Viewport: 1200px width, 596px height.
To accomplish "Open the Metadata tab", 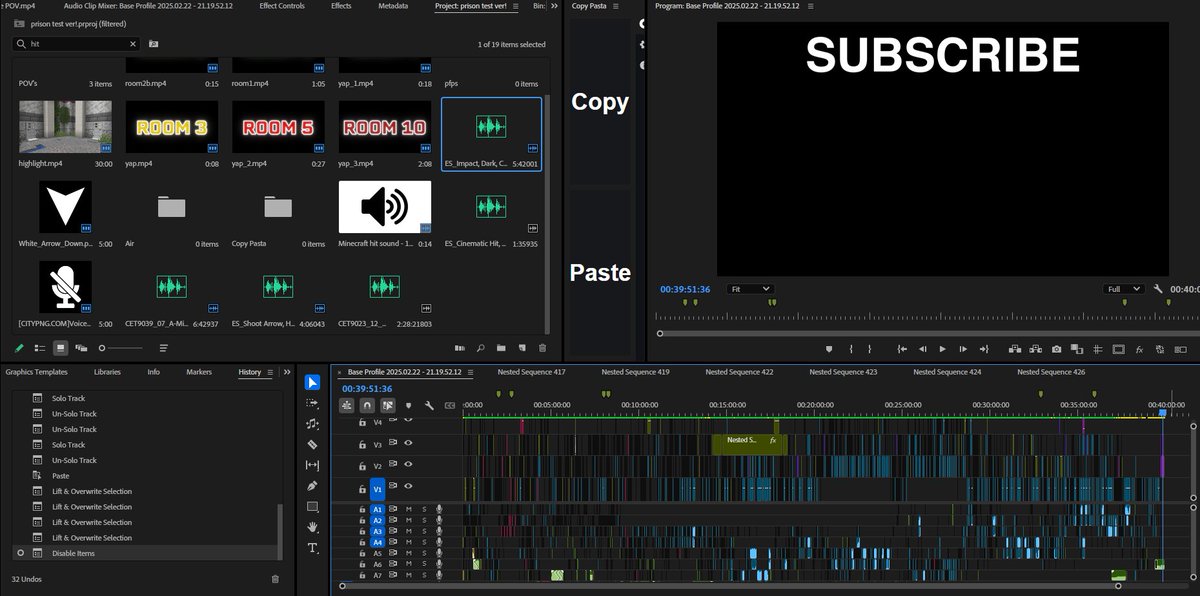I will click(393, 6).
